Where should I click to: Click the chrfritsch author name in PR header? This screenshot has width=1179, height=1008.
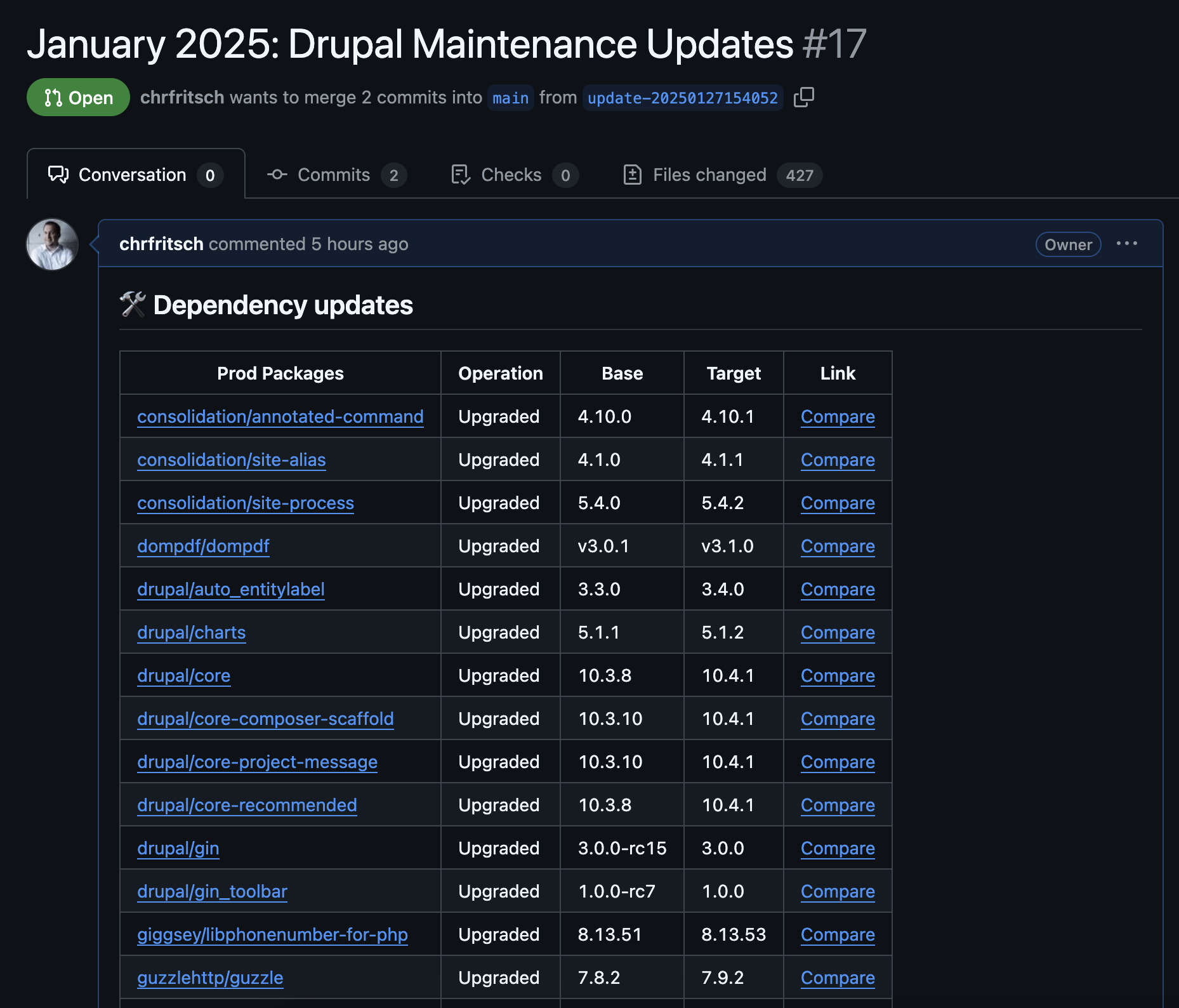(182, 97)
